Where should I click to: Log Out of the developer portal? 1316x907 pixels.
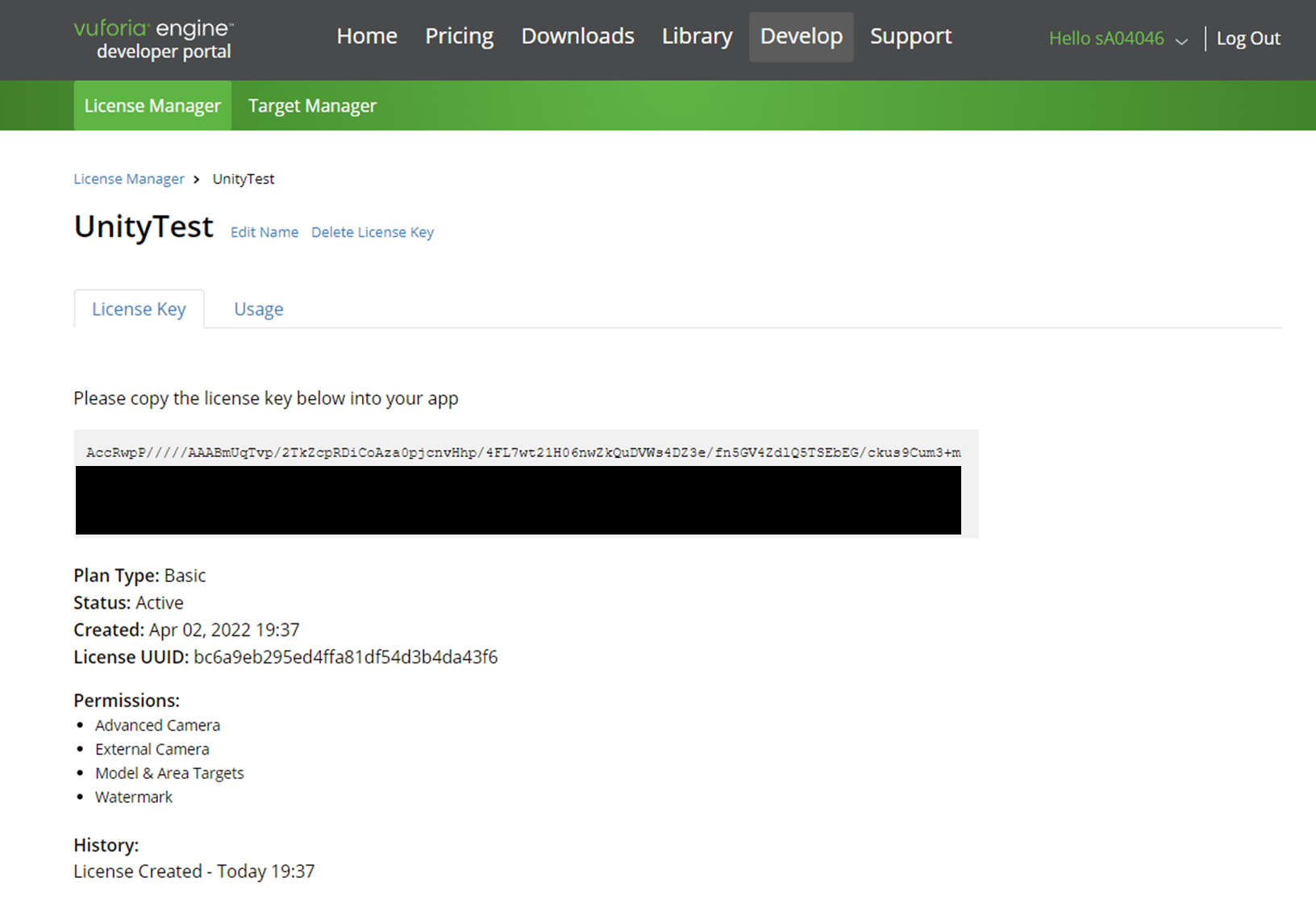click(1248, 39)
